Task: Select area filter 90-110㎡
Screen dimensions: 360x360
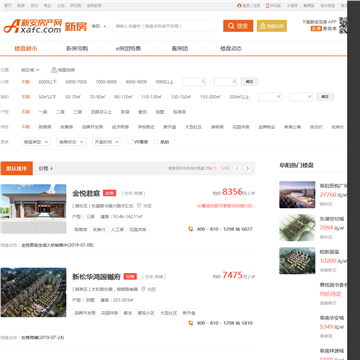Action: point(123,97)
